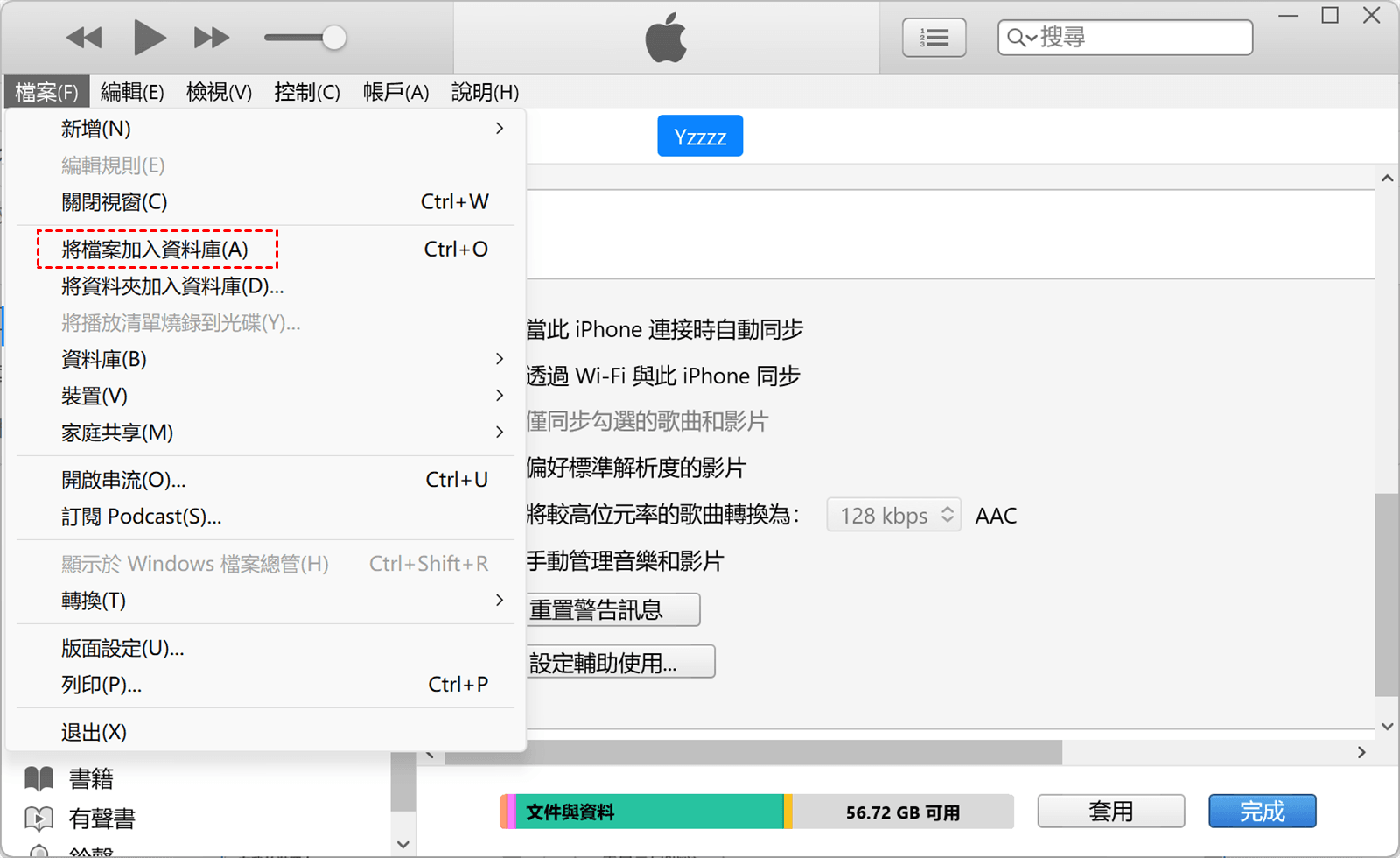Click the 有聲書 audiobook icon
This screenshot has height=858, width=1400.
pos(39,819)
